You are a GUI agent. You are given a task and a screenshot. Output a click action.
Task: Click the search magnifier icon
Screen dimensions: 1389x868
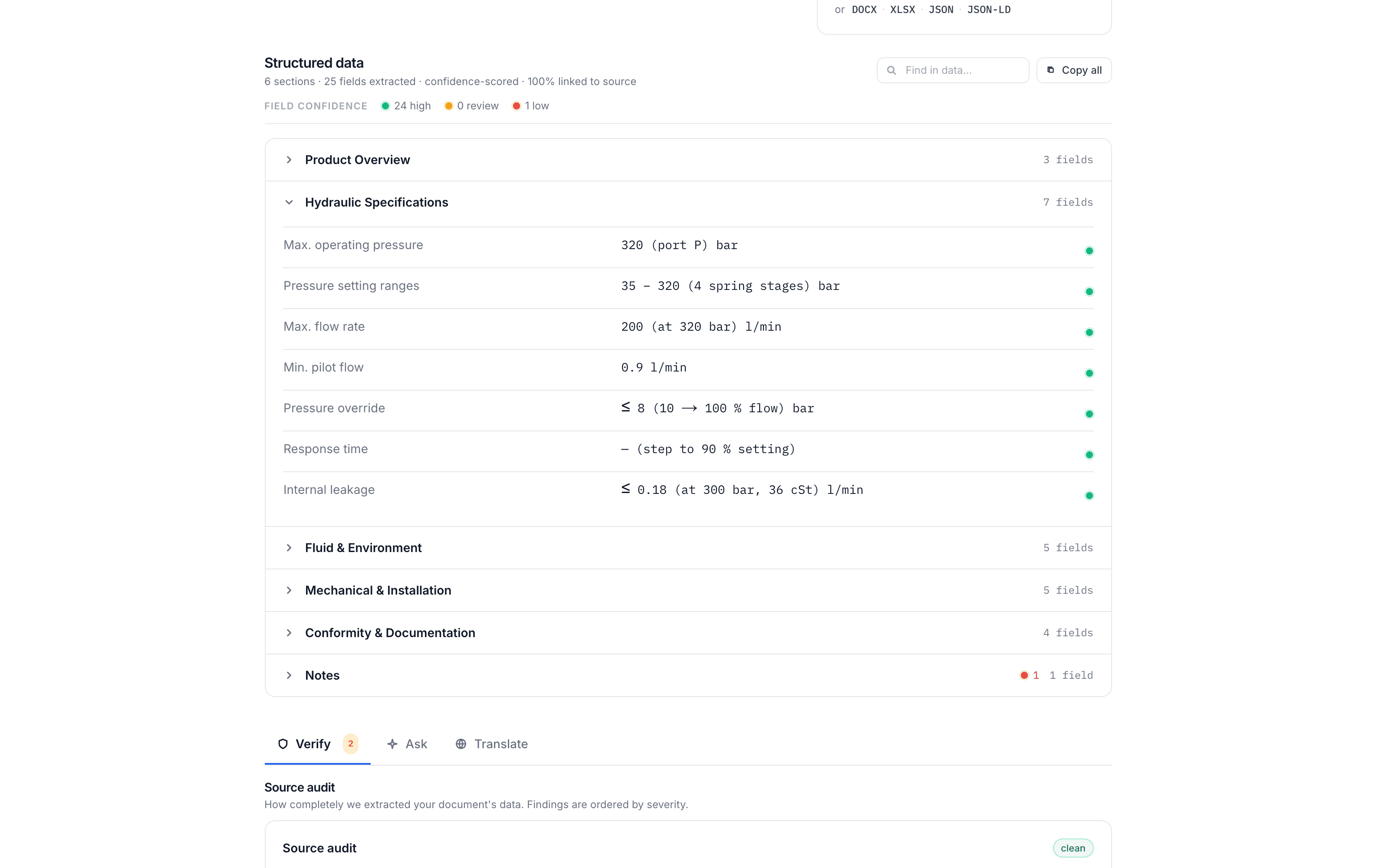[x=892, y=70]
